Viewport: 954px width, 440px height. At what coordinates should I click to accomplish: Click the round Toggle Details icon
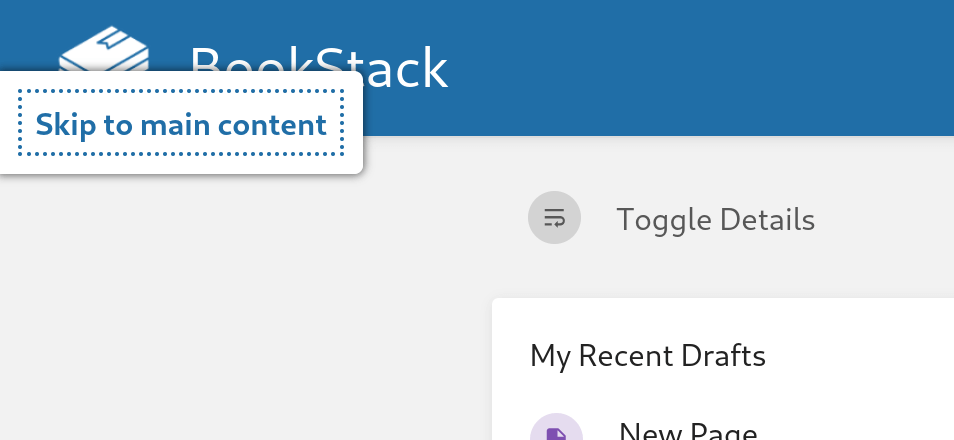coord(554,217)
